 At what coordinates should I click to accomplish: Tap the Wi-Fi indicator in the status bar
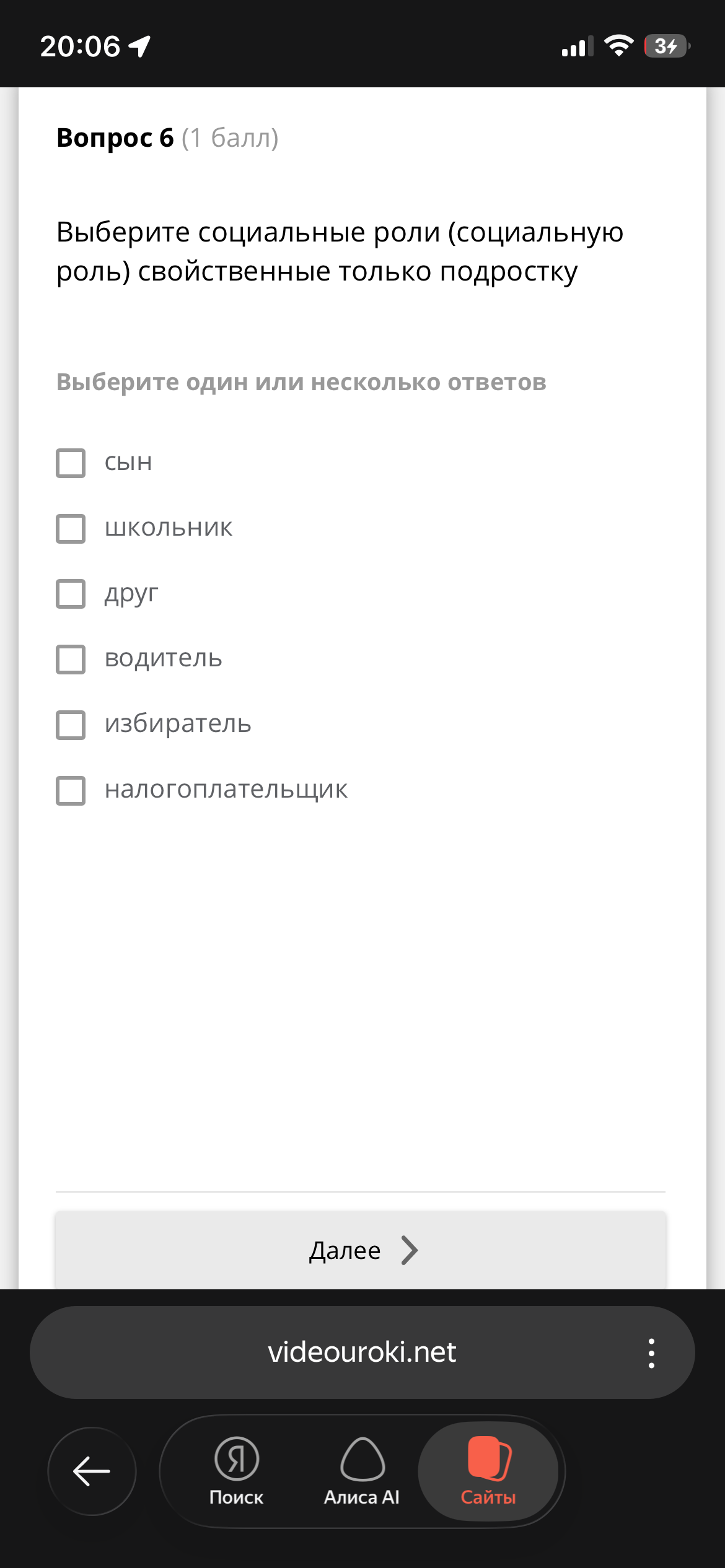click(x=618, y=44)
